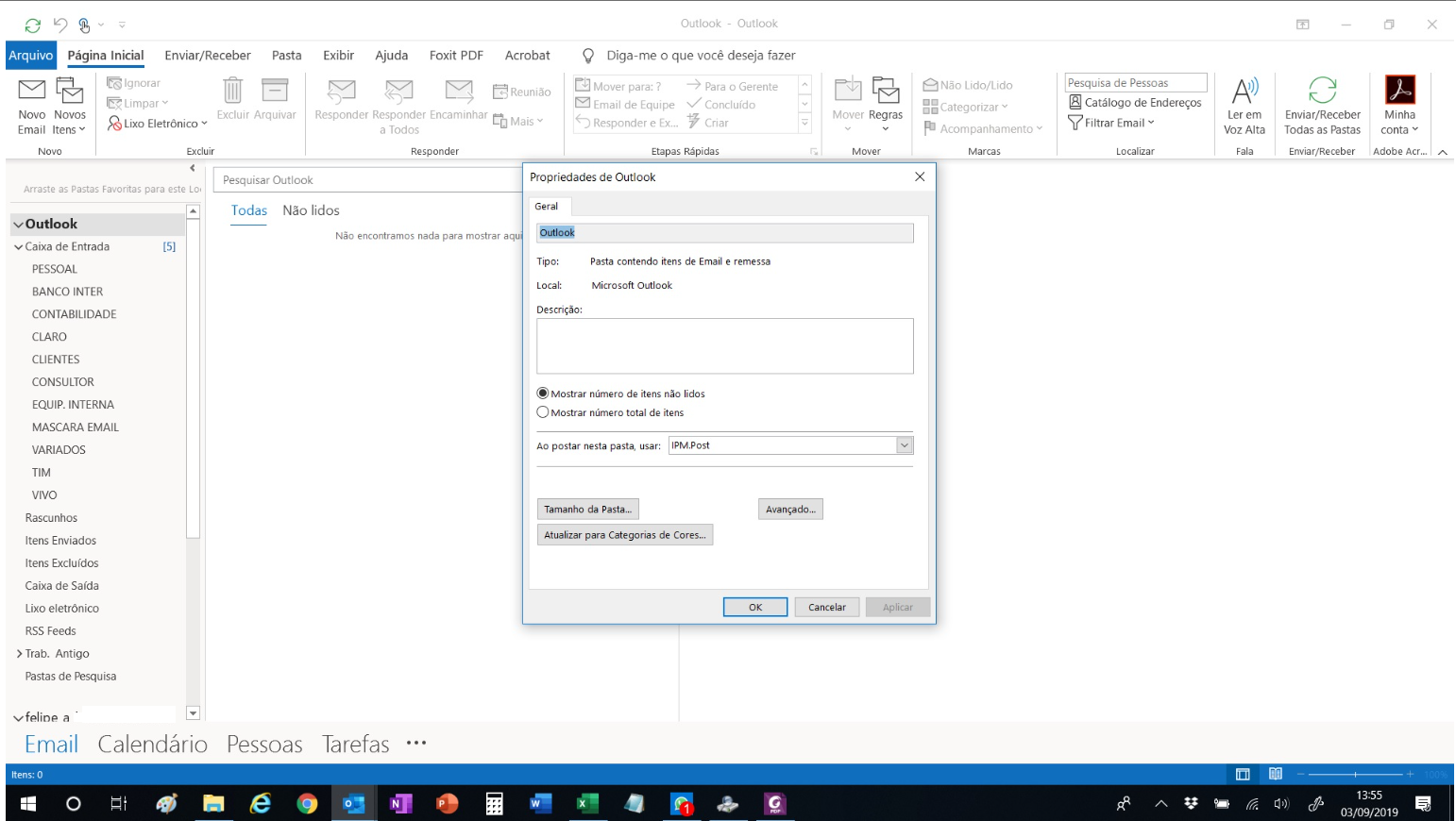Open the Regras rules menu
The height and width of the screenshot is (821, 1456).
point(886,104)
